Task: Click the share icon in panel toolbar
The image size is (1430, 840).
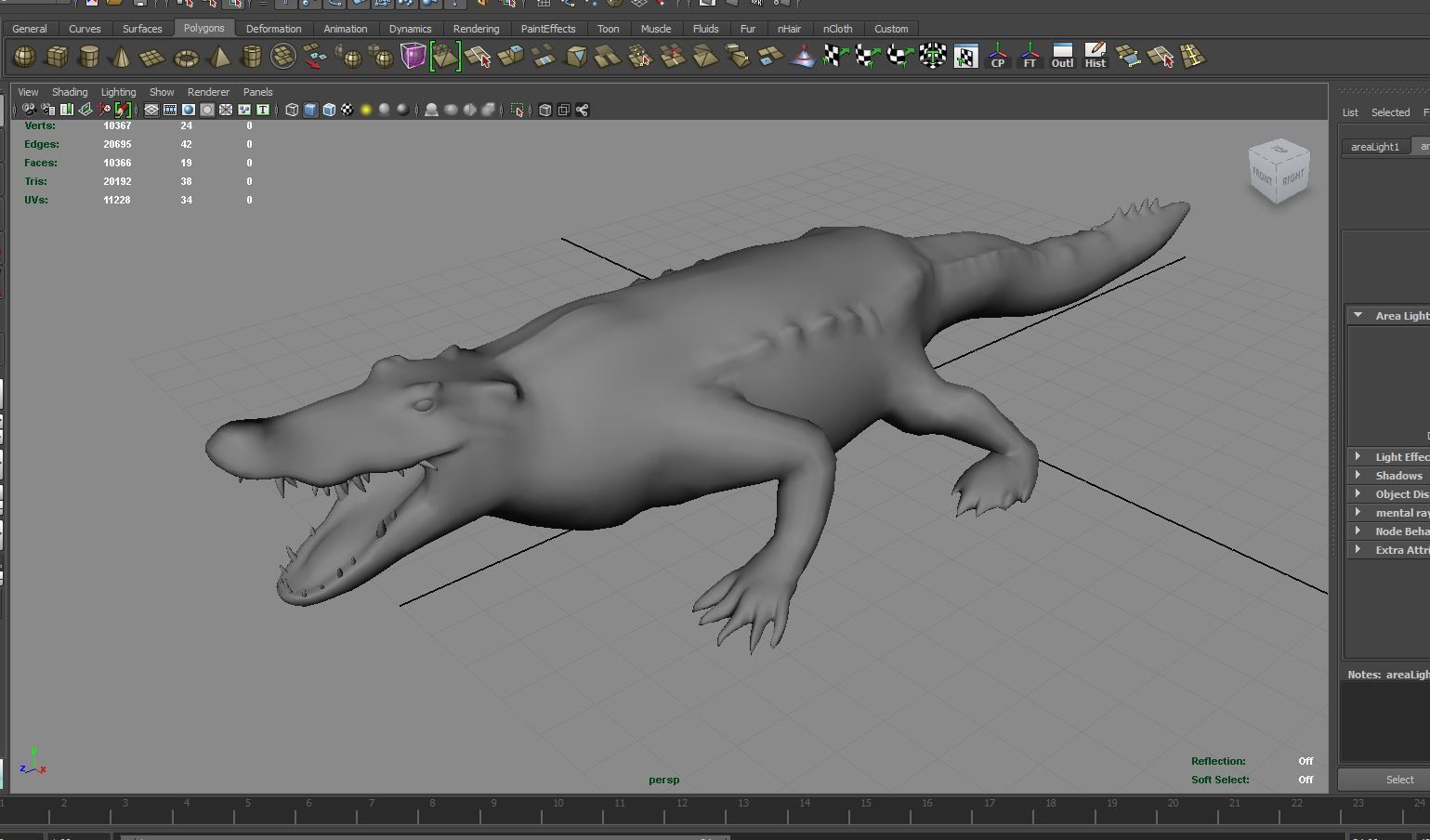Action: click(x=583, y=110)
